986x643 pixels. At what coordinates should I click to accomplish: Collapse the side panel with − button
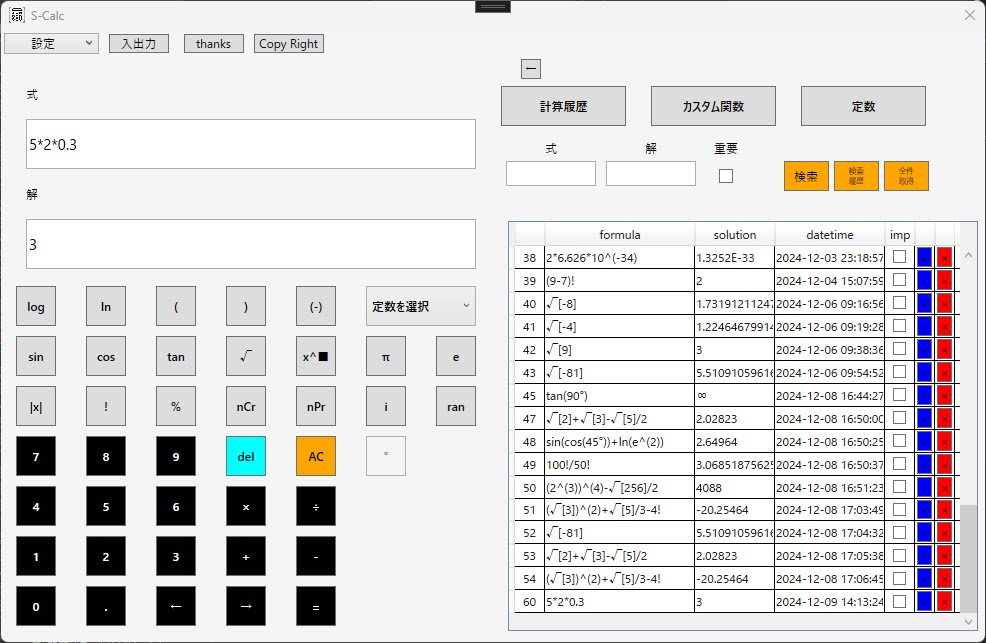[x=531, y=69]
